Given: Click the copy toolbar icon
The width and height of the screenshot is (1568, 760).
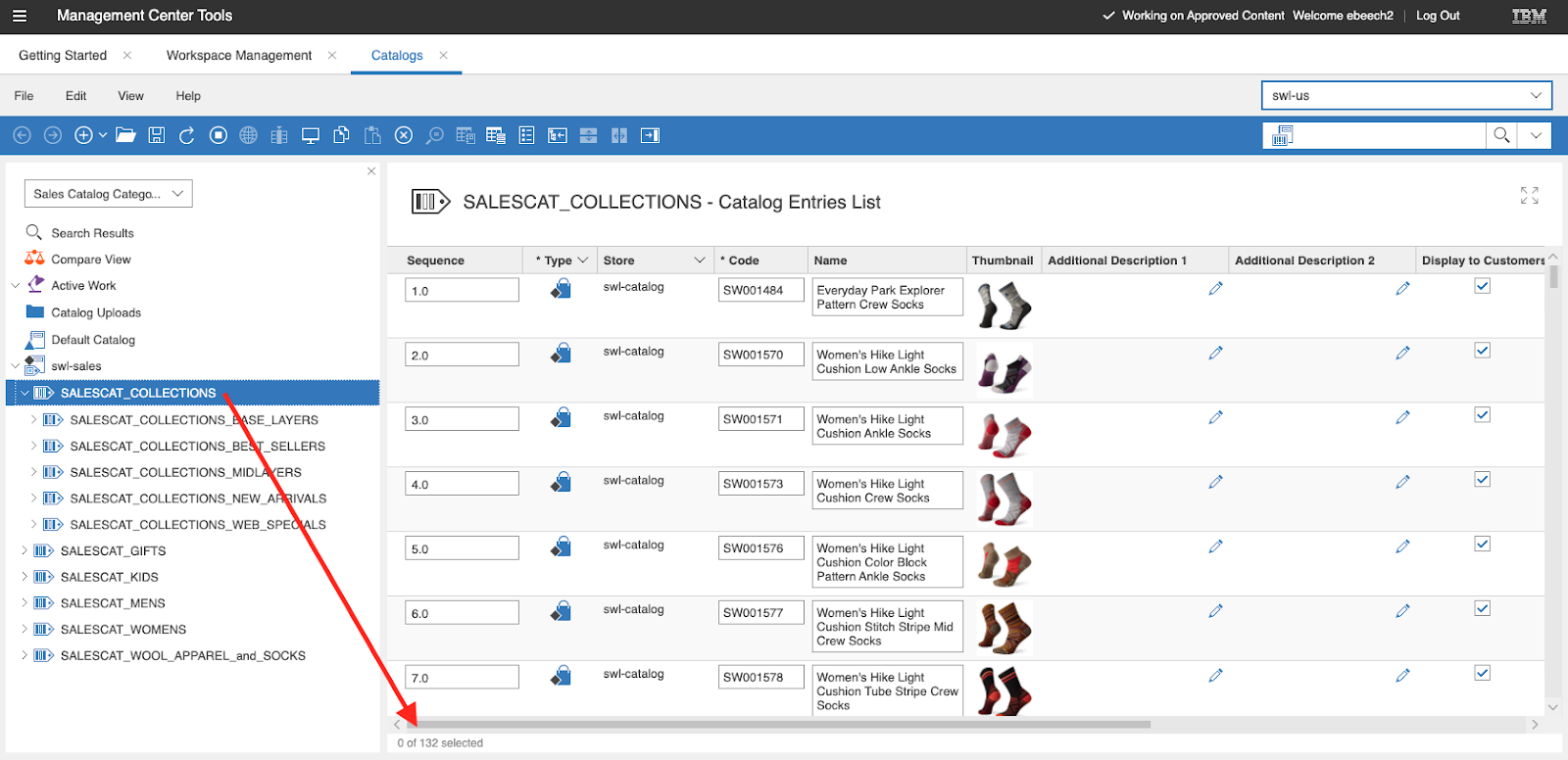Looking at the screenshot, I should (341, 135).
